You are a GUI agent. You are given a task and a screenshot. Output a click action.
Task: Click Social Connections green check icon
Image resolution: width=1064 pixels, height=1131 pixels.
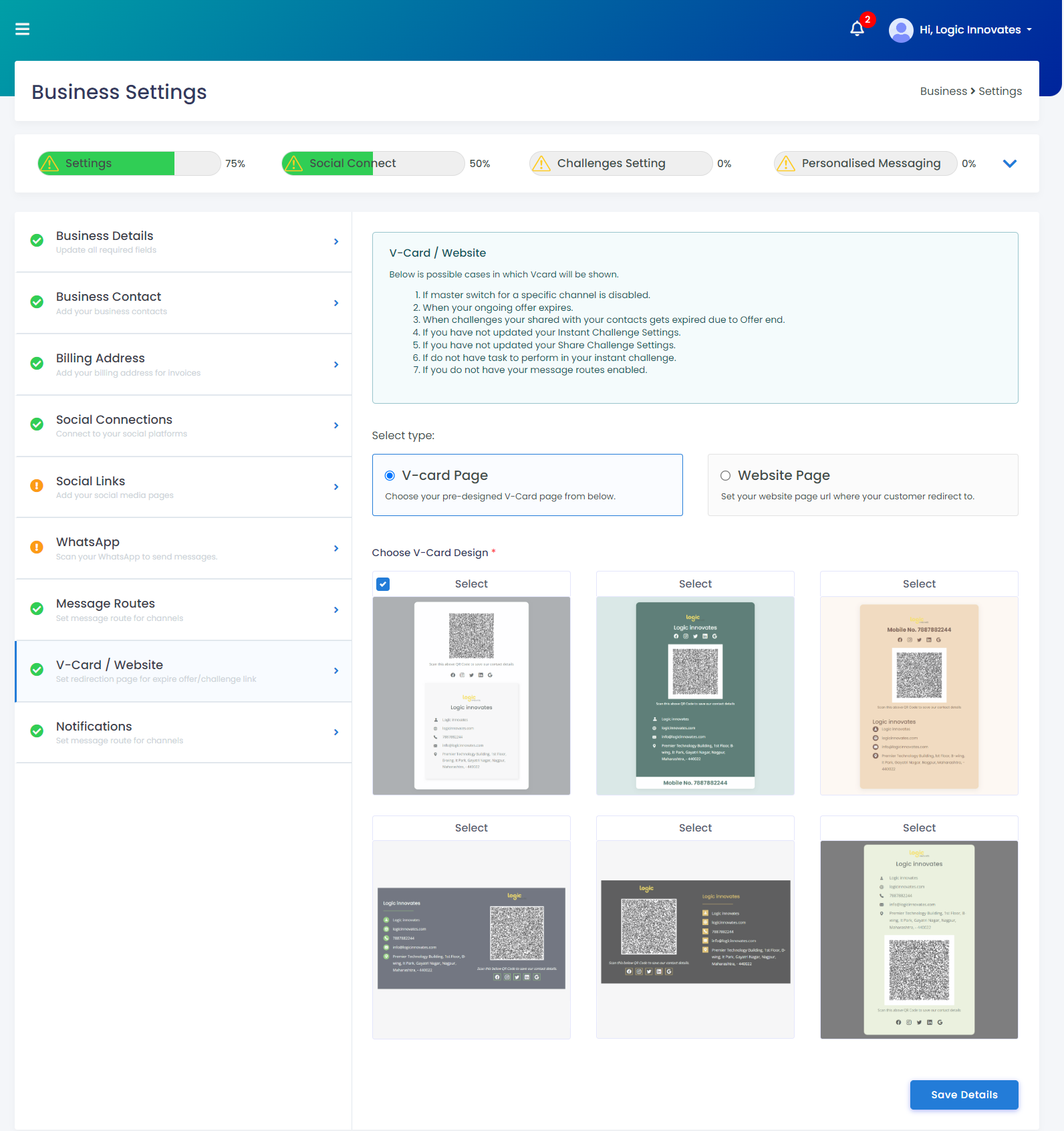point(37,424)
